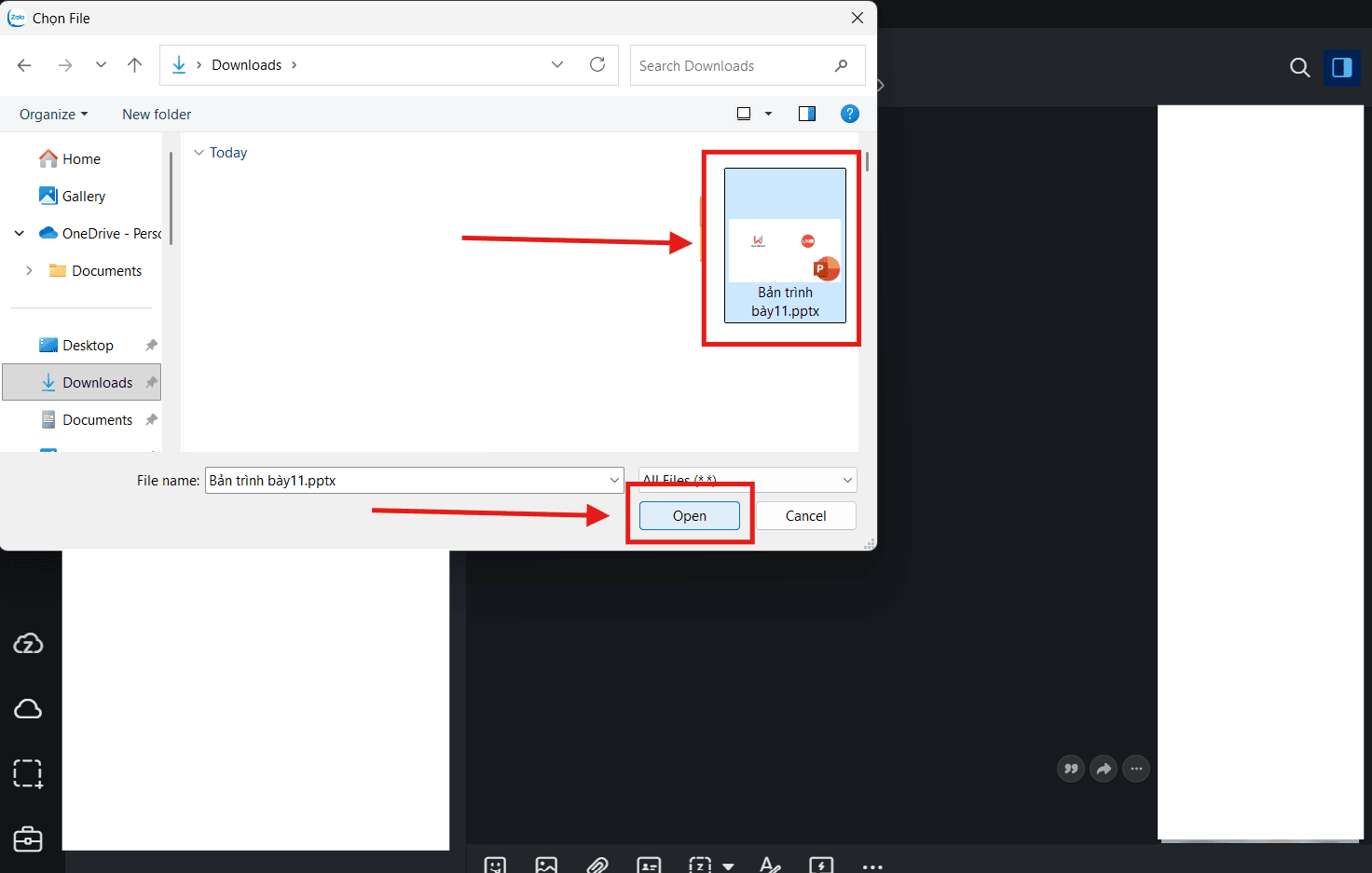Collapse the Today group
The width and height of the screenshot is (1372, 873).
(x=199, y=152)
